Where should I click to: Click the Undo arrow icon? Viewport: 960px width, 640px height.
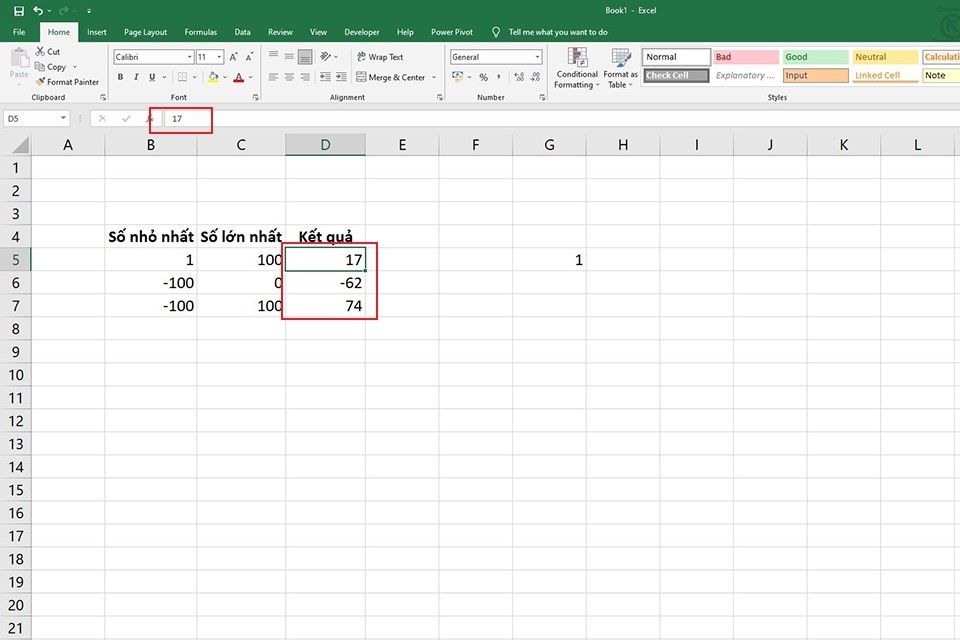pos(38,10)
